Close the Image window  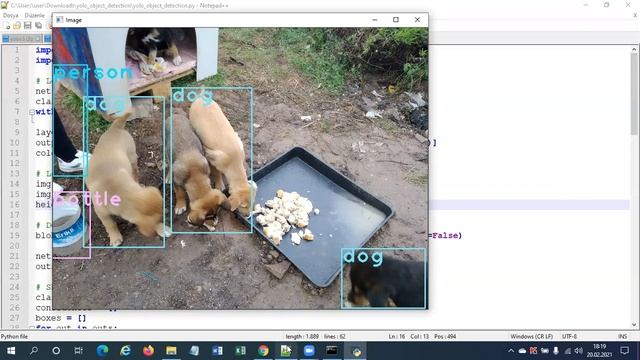(x=417, y=20)
